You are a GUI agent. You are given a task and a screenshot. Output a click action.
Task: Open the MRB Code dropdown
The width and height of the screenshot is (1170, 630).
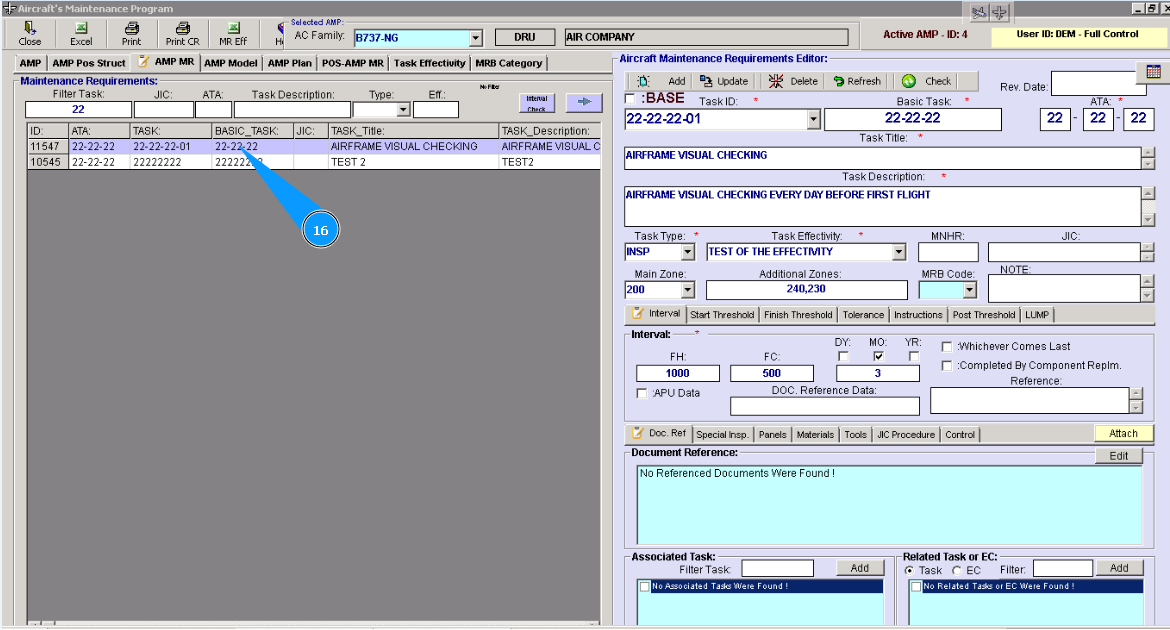pyautogui.click(x=968, y=290)
